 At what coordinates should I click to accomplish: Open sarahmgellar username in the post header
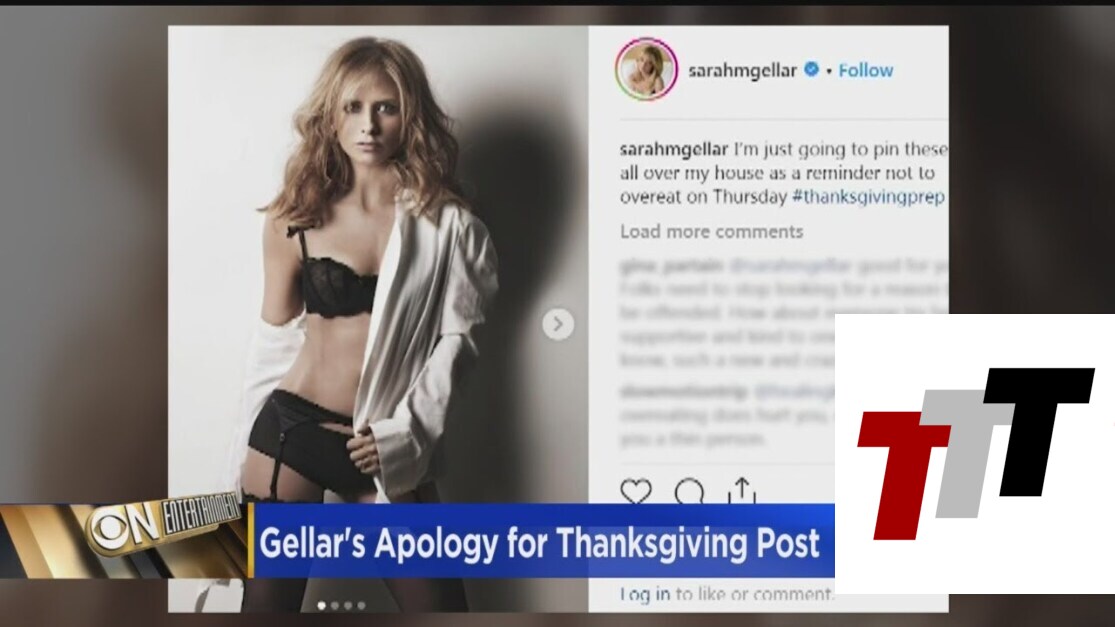742,70
